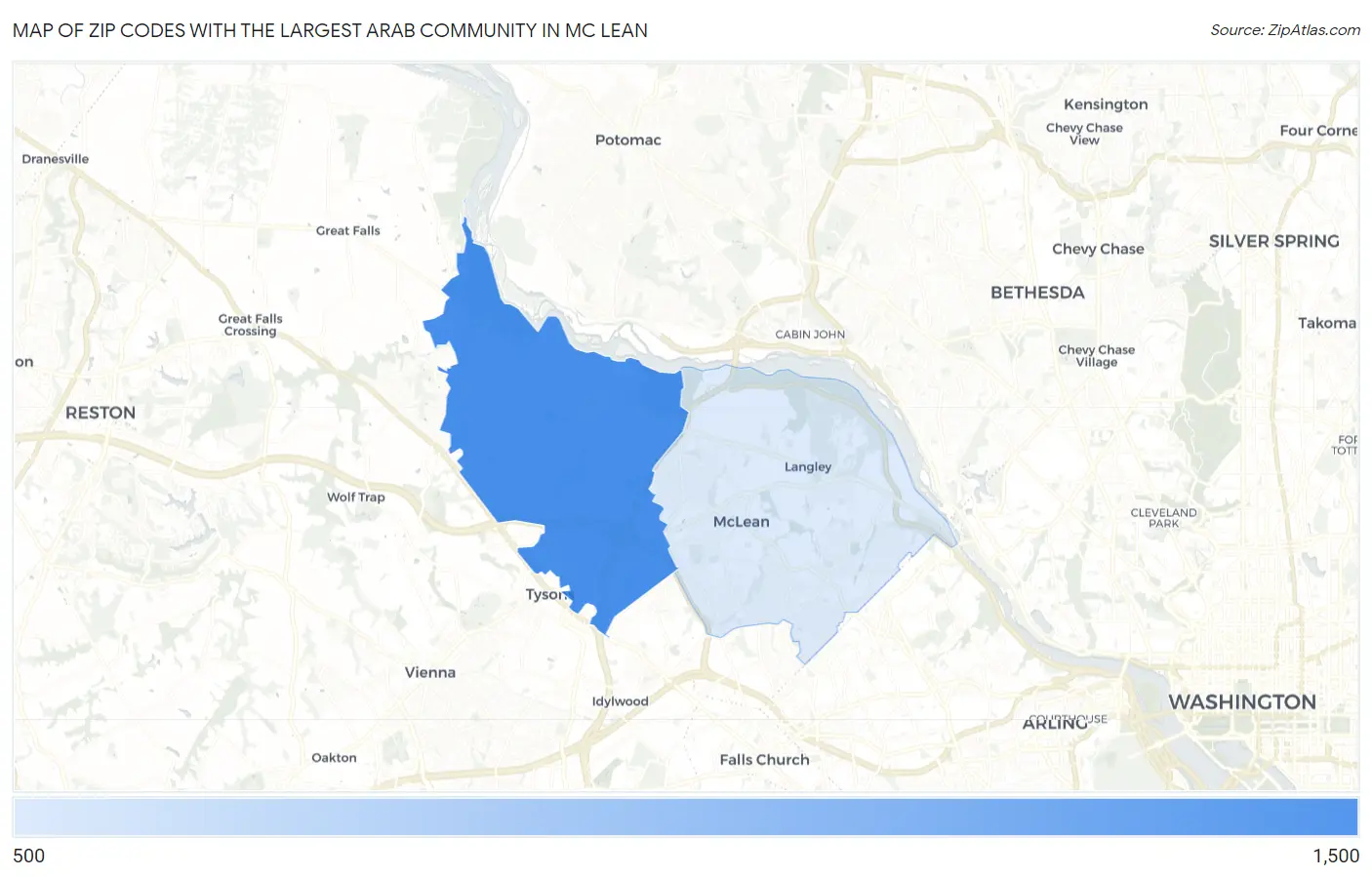This screenshot has height=877, width=1372.
Task: Click the 'CLEVELAND PARK' map label
Action: click(x=1163, y=518)
